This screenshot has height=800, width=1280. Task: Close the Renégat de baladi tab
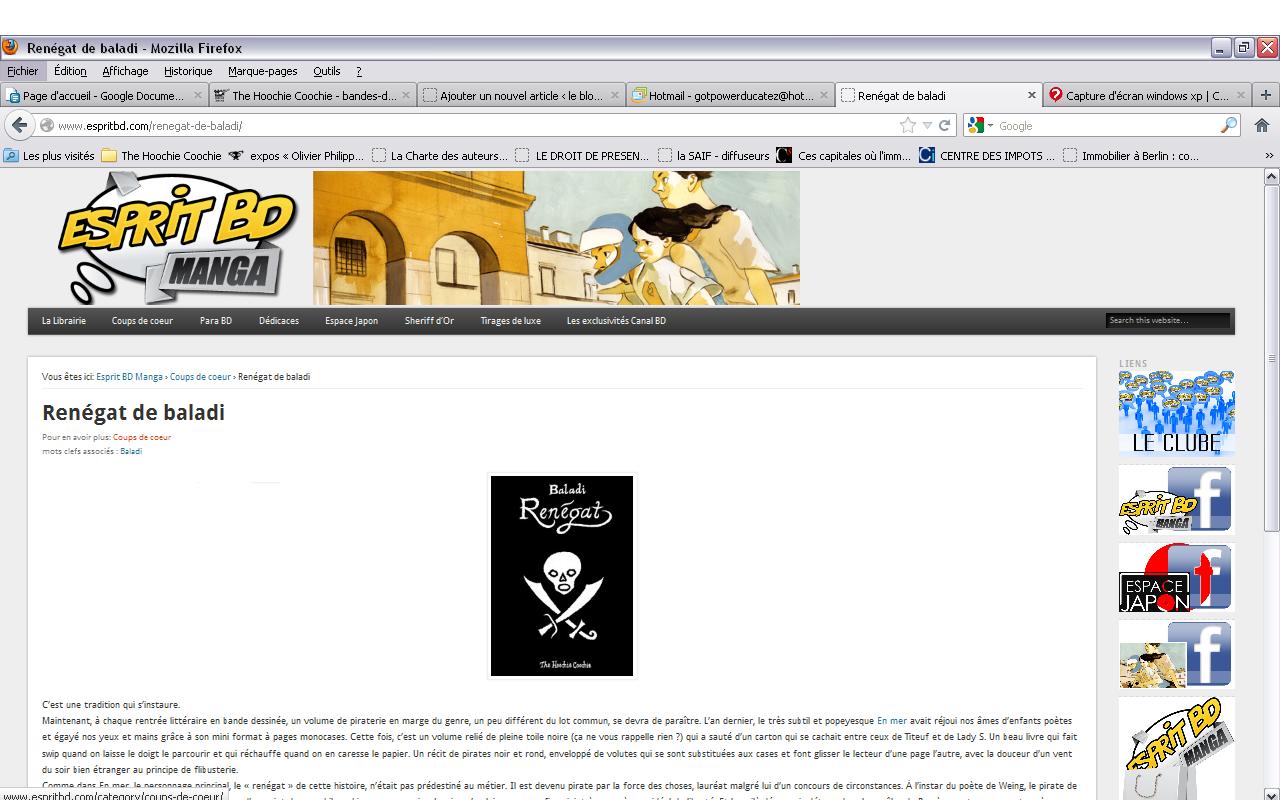coord(1032,95)
